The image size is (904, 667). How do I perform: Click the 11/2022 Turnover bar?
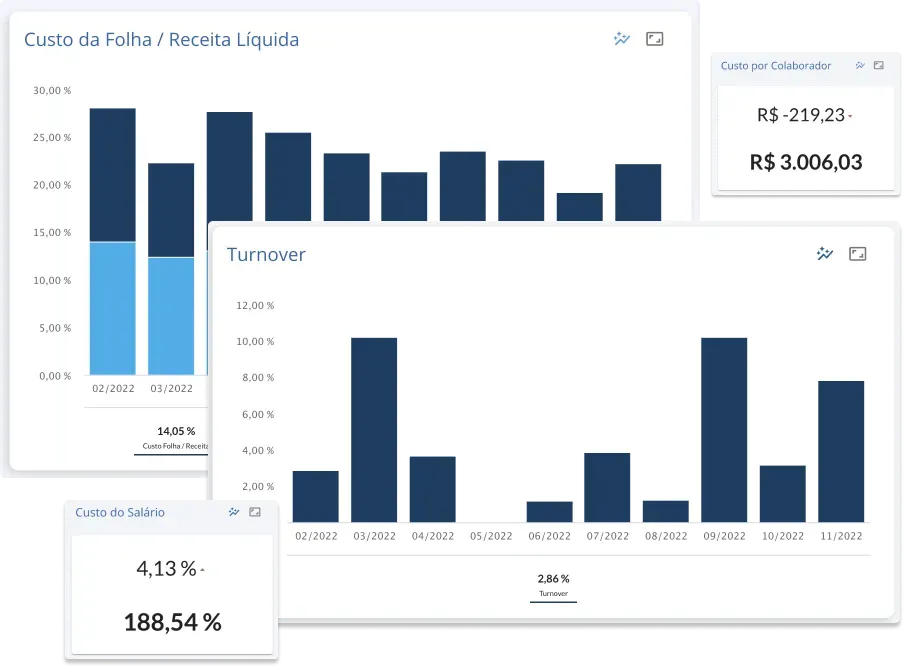pyautogui.click(x=841, y=451)
